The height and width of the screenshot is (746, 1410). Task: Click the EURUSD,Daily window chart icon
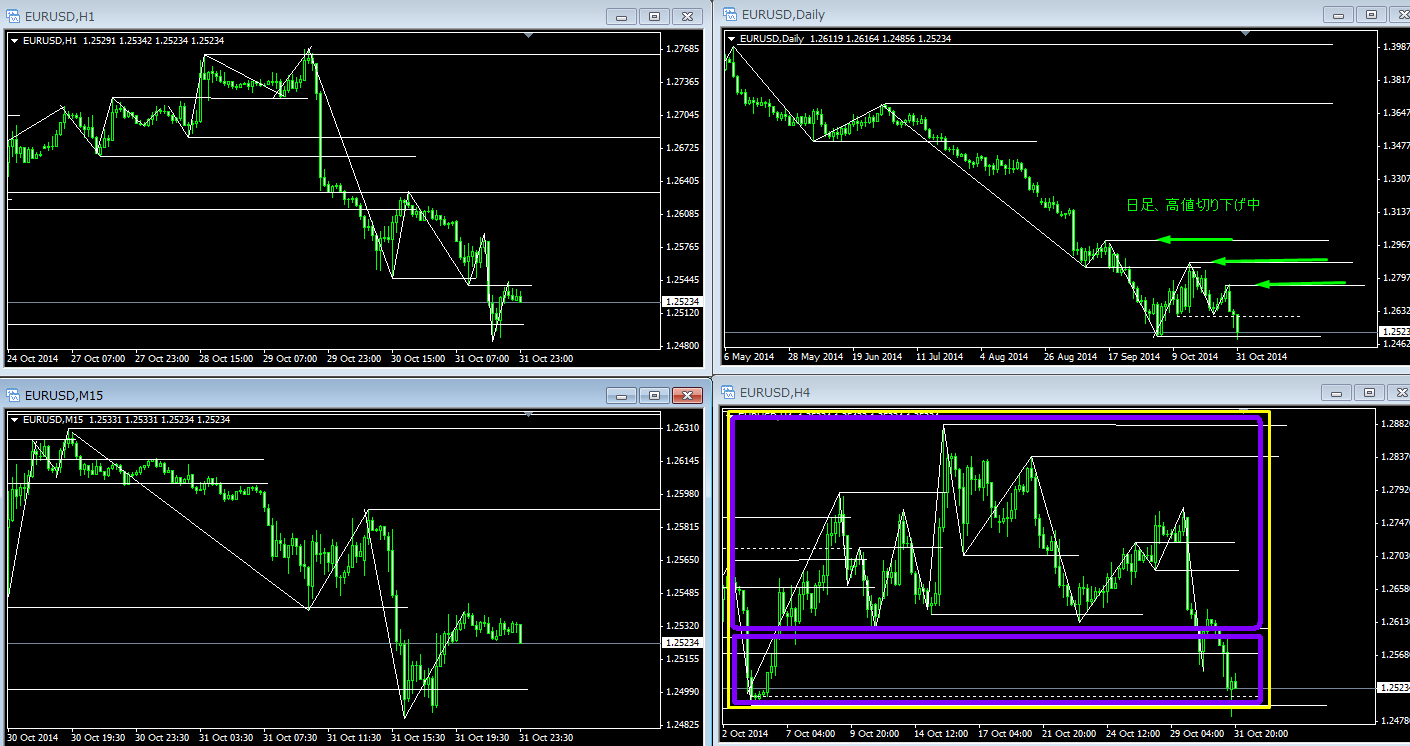[x=728, y=15]
